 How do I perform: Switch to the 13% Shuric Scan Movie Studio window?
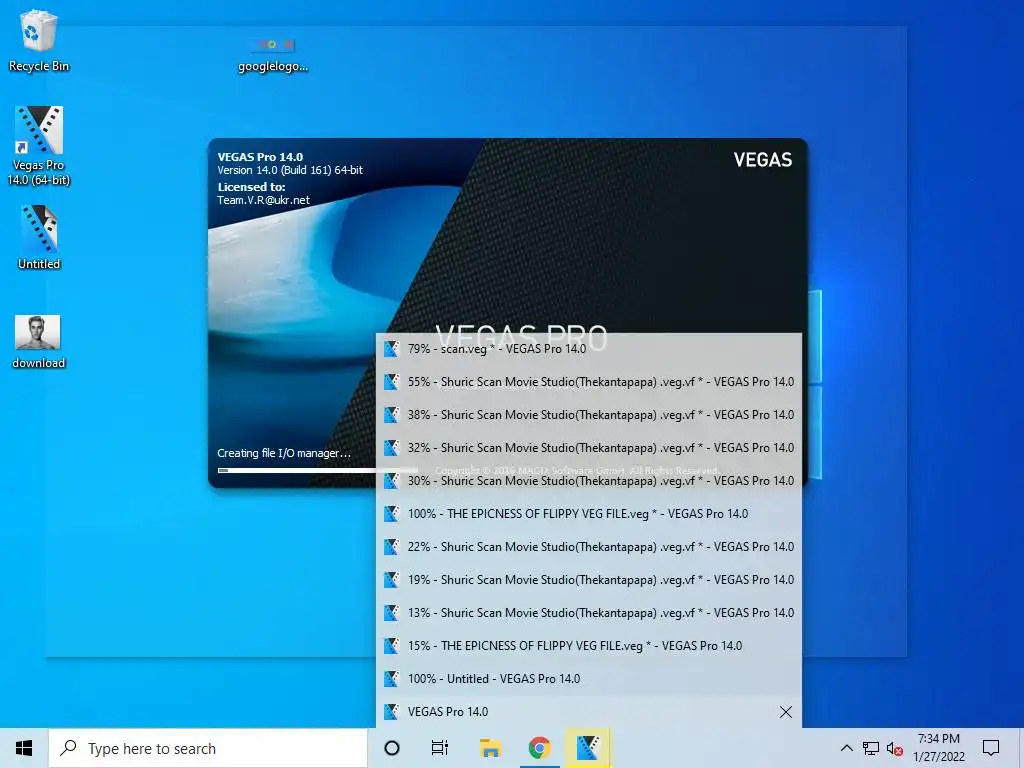click(x=589, y=613)
